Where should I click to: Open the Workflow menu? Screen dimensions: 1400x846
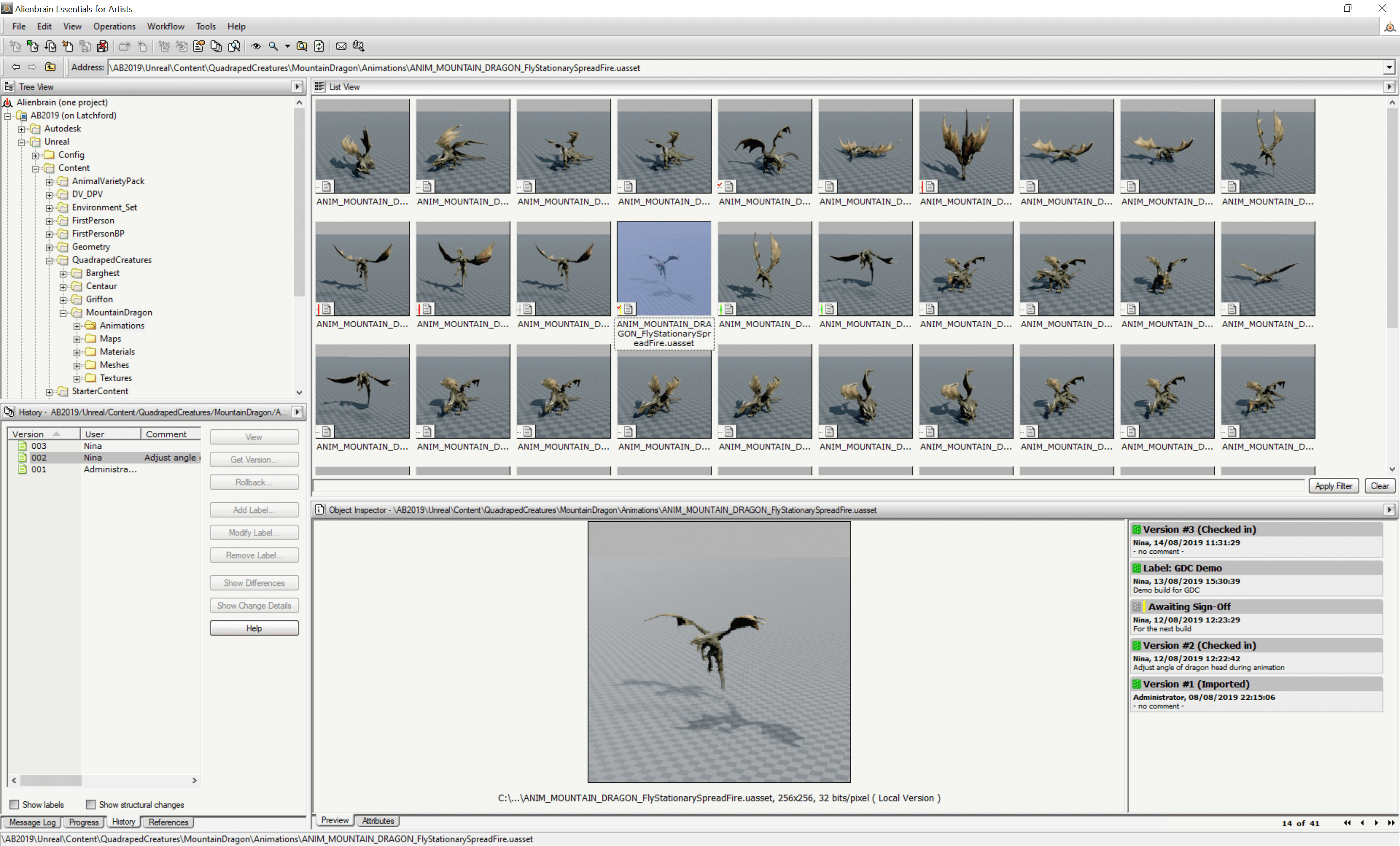[x=165, y=26]
